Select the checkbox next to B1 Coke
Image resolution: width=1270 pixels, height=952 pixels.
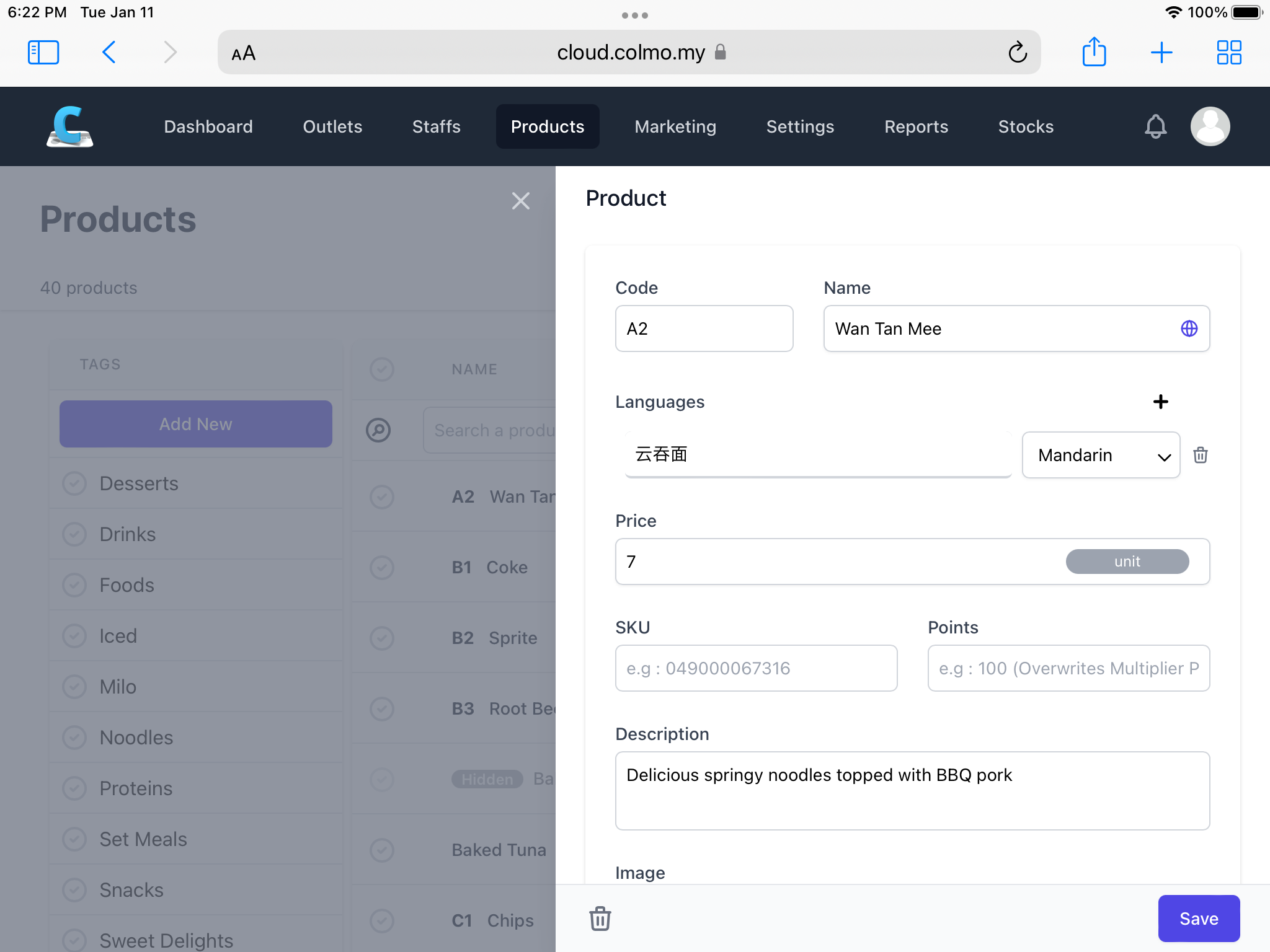381,567
